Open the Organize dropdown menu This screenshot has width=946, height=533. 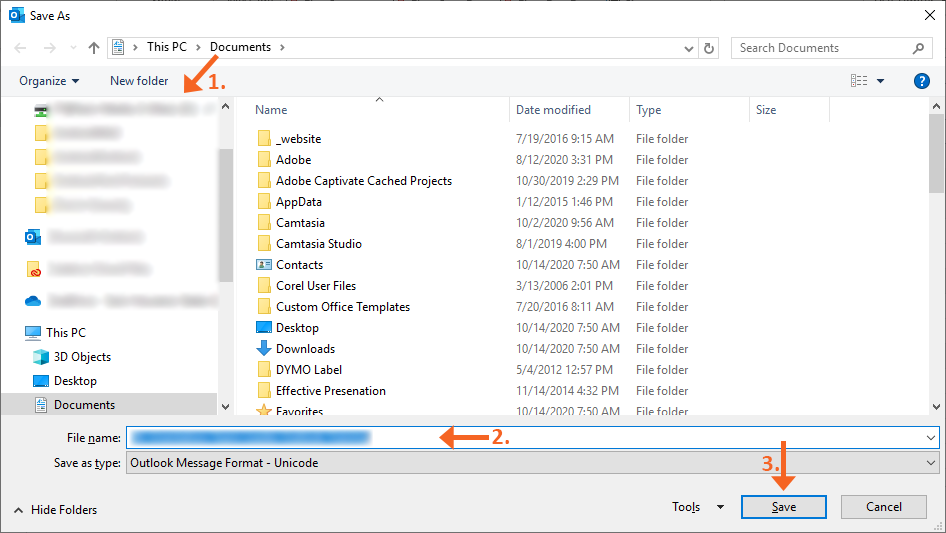tap(49, 81)
